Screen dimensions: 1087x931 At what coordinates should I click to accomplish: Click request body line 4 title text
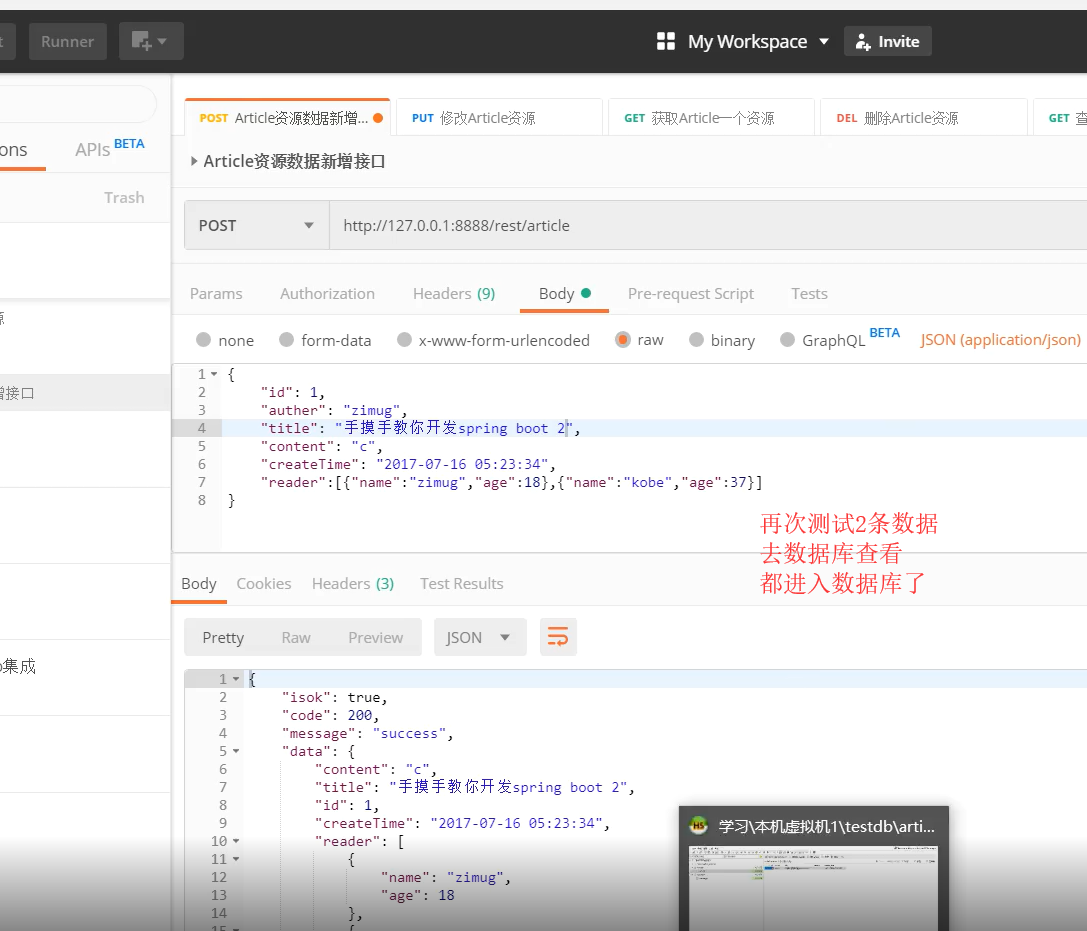420,428
